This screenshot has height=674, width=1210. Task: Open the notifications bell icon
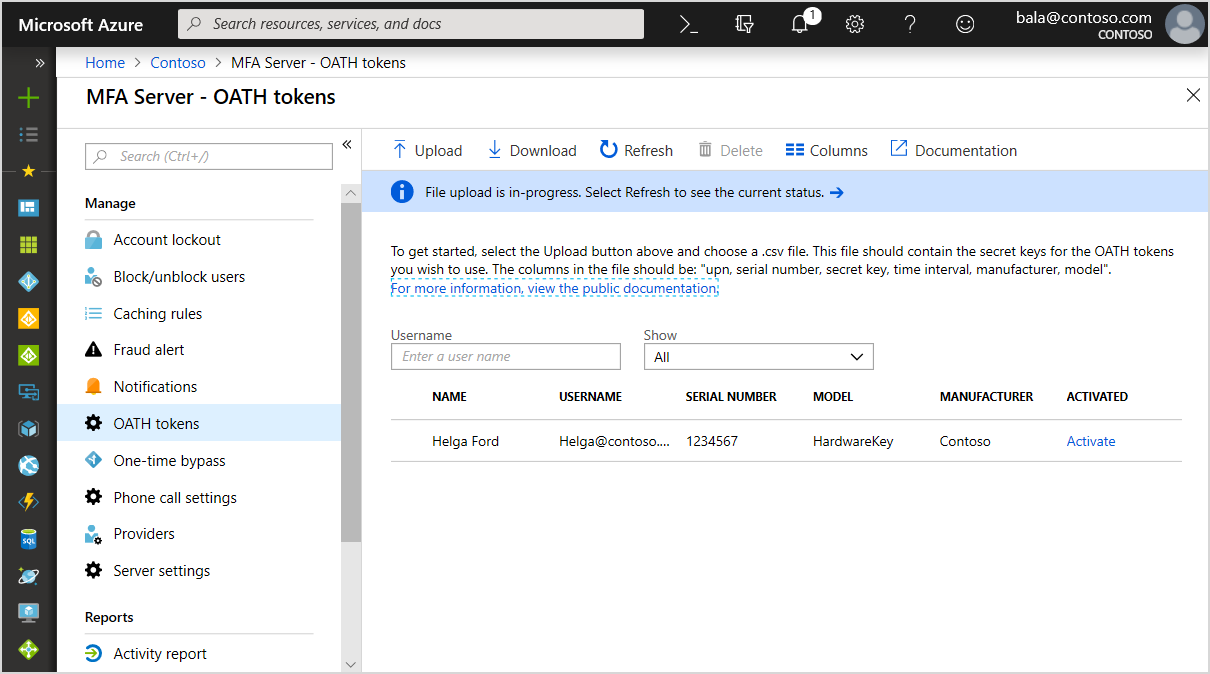click(x=800, y=24)
